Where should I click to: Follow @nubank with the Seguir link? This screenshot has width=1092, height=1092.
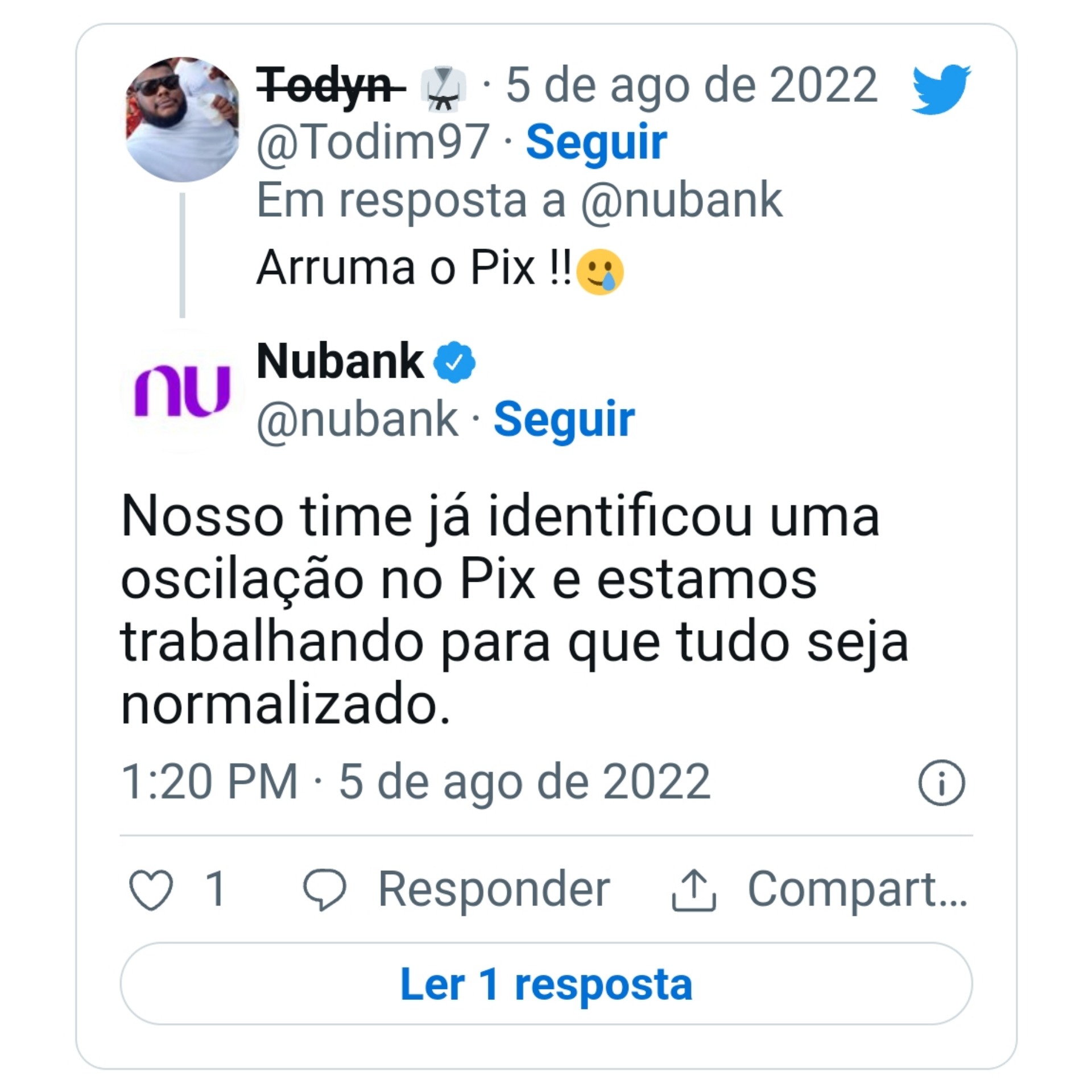564,419
